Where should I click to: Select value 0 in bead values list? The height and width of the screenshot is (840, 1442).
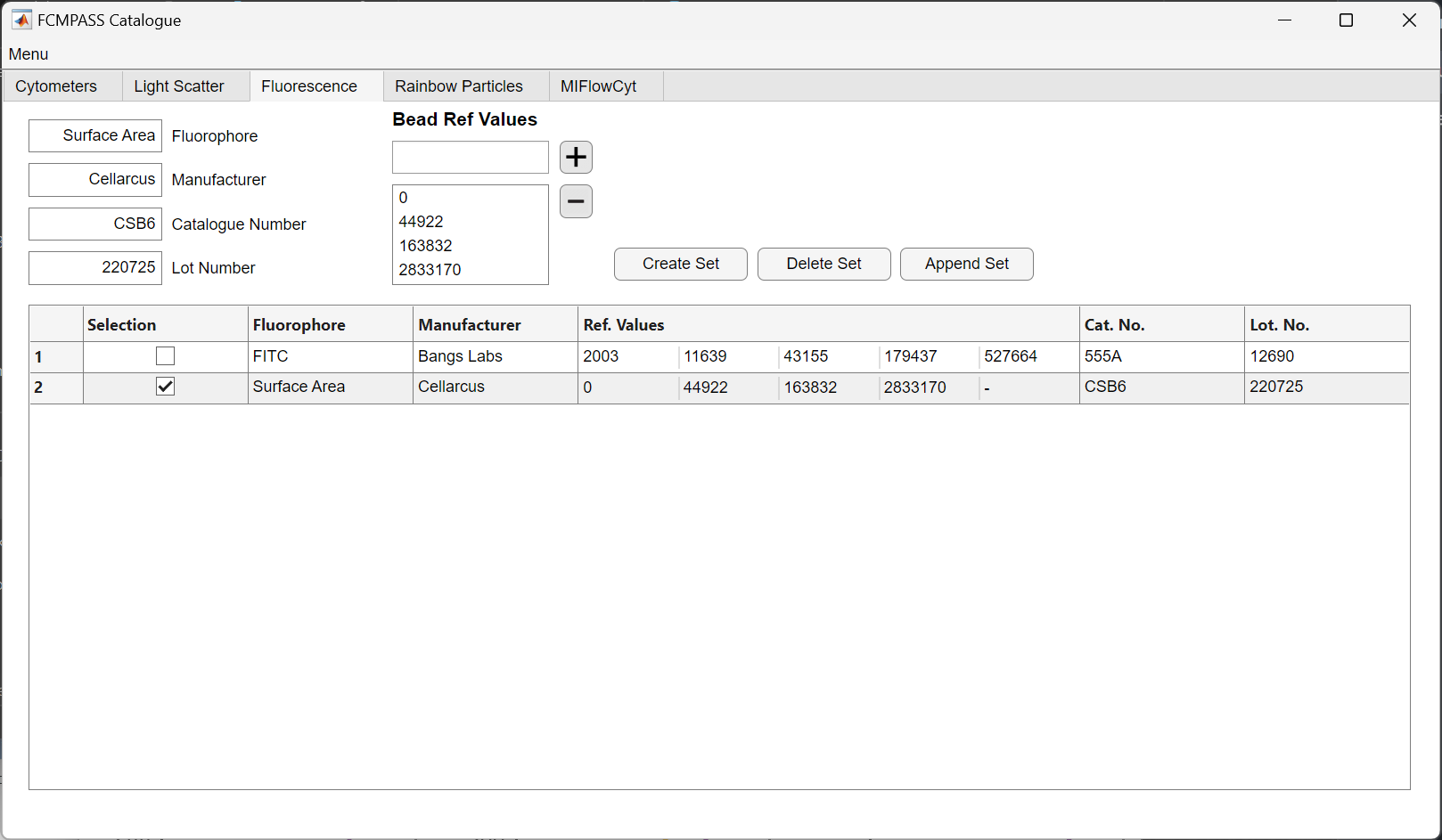471,198
